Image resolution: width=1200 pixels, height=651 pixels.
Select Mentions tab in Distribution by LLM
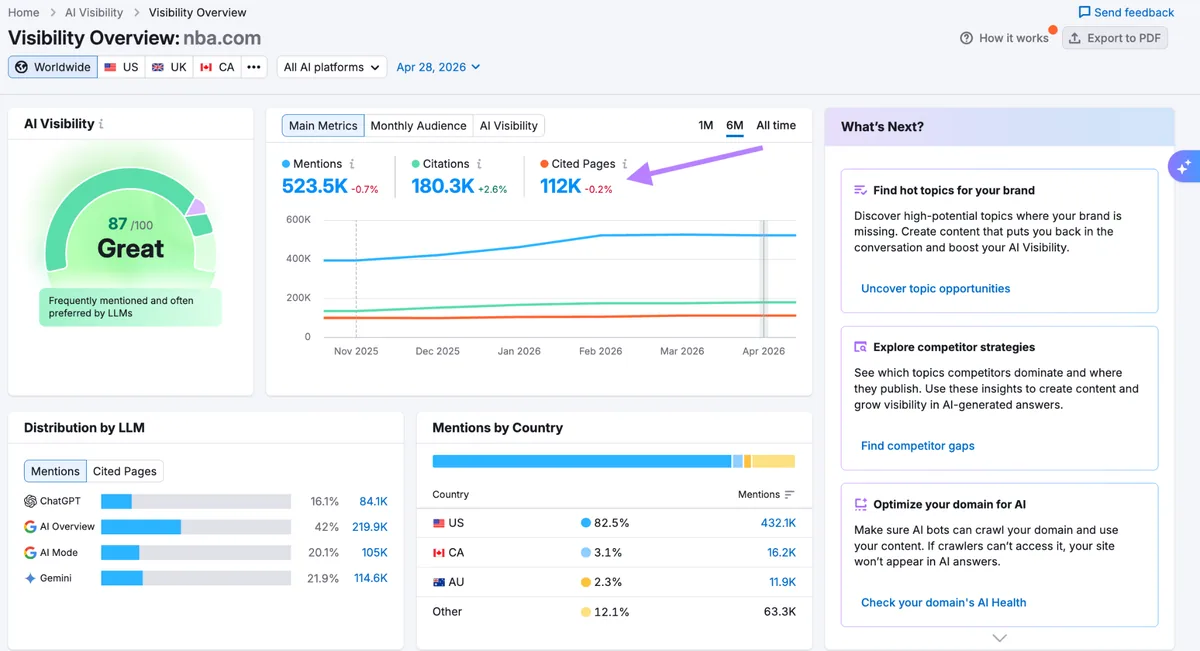(x=55, y=471)
